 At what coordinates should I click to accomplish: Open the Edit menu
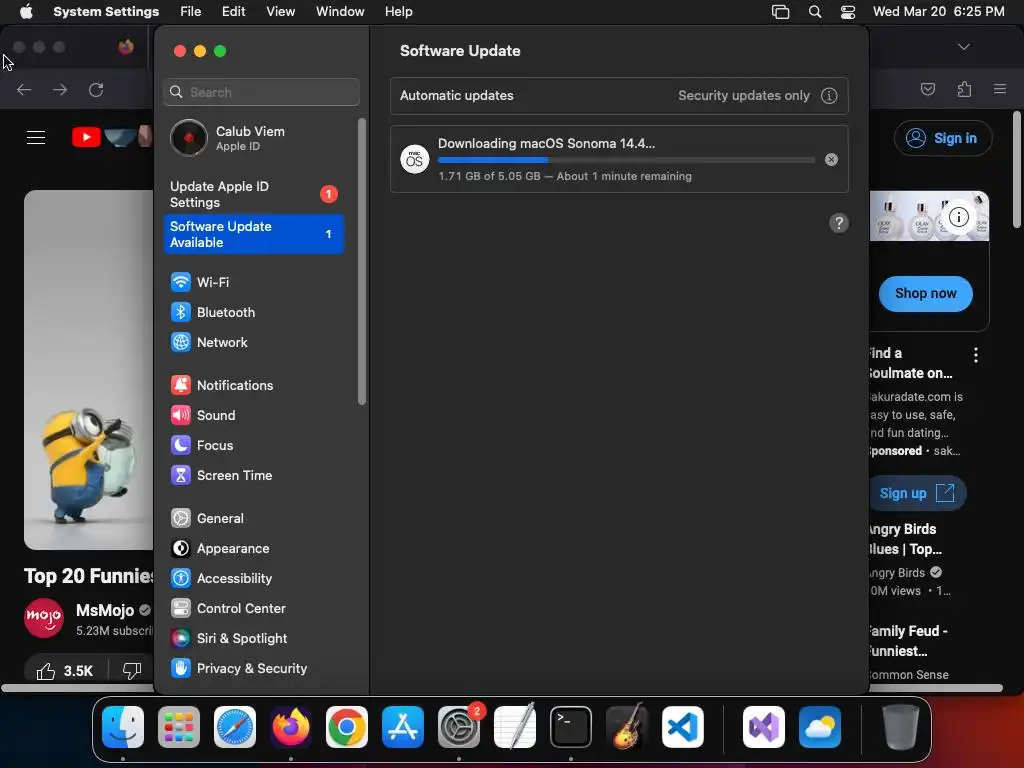click(233, 12)
